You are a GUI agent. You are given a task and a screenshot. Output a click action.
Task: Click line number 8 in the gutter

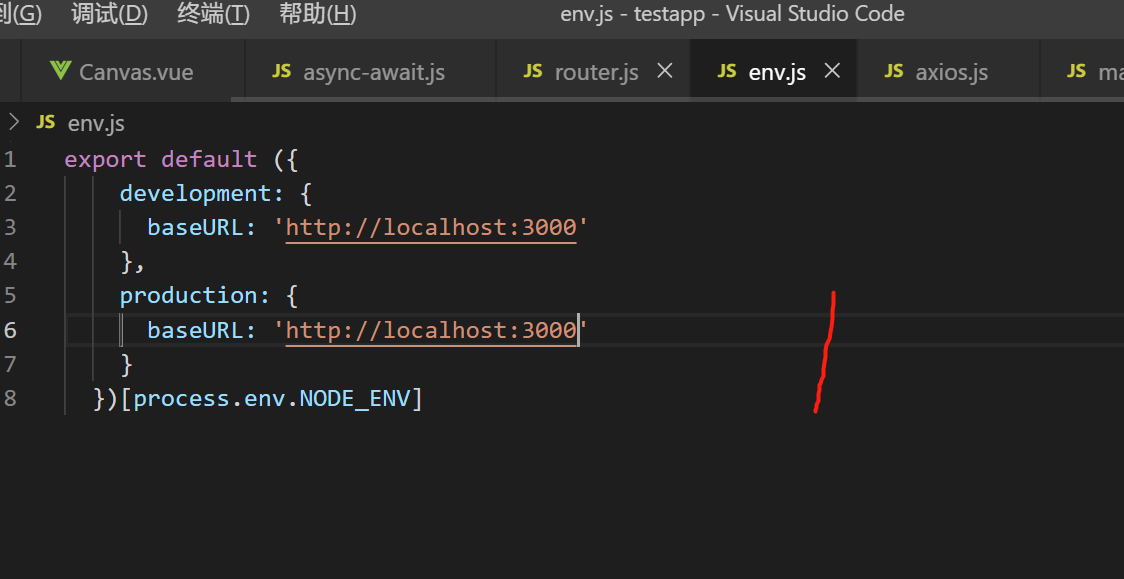click(9, 398)
